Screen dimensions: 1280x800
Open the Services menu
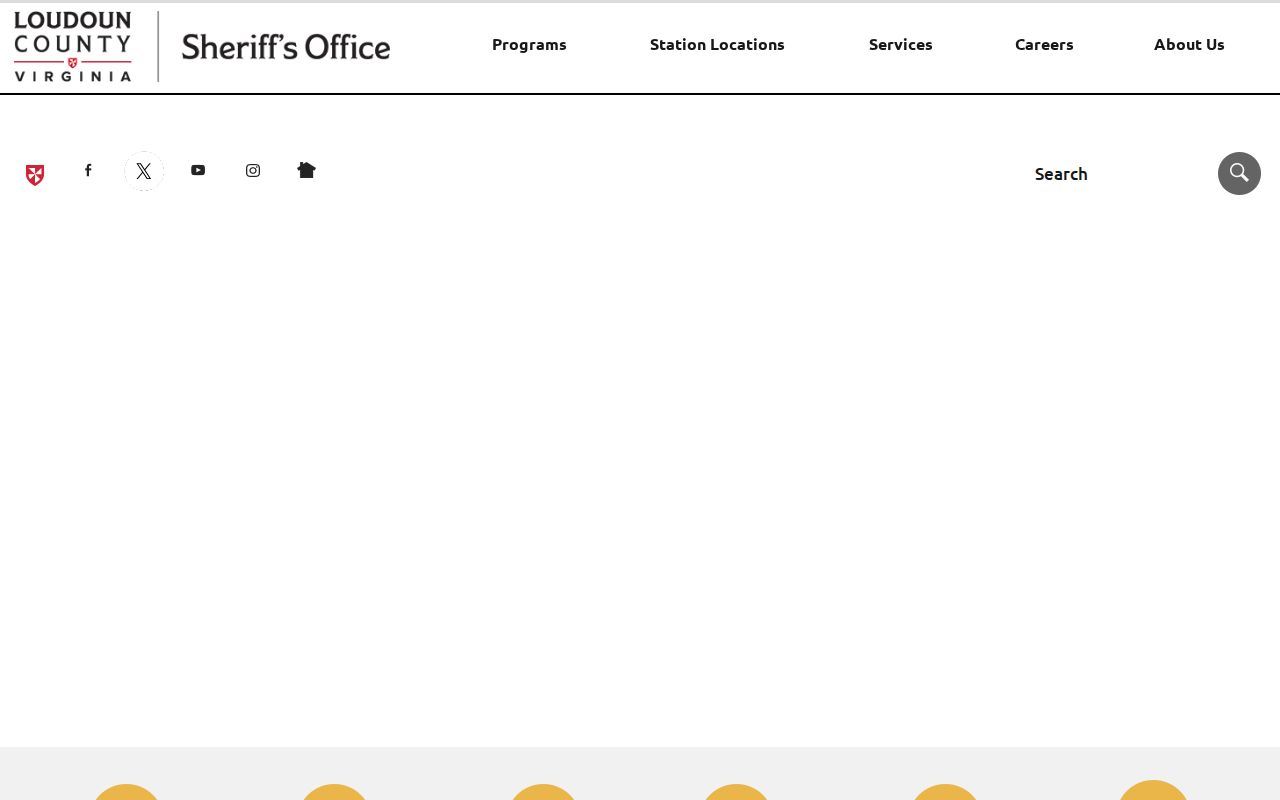[x=900, y=44]
